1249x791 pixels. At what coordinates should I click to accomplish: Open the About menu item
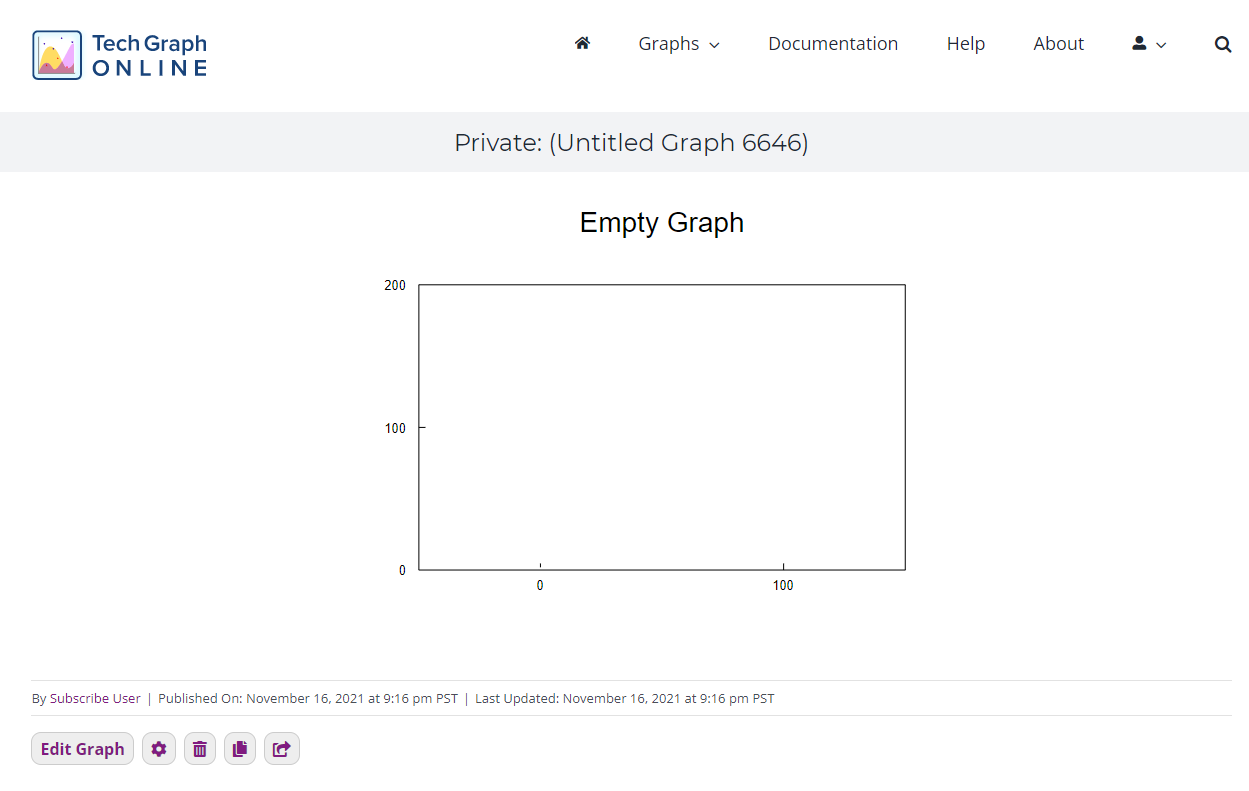click(1058, 43)
